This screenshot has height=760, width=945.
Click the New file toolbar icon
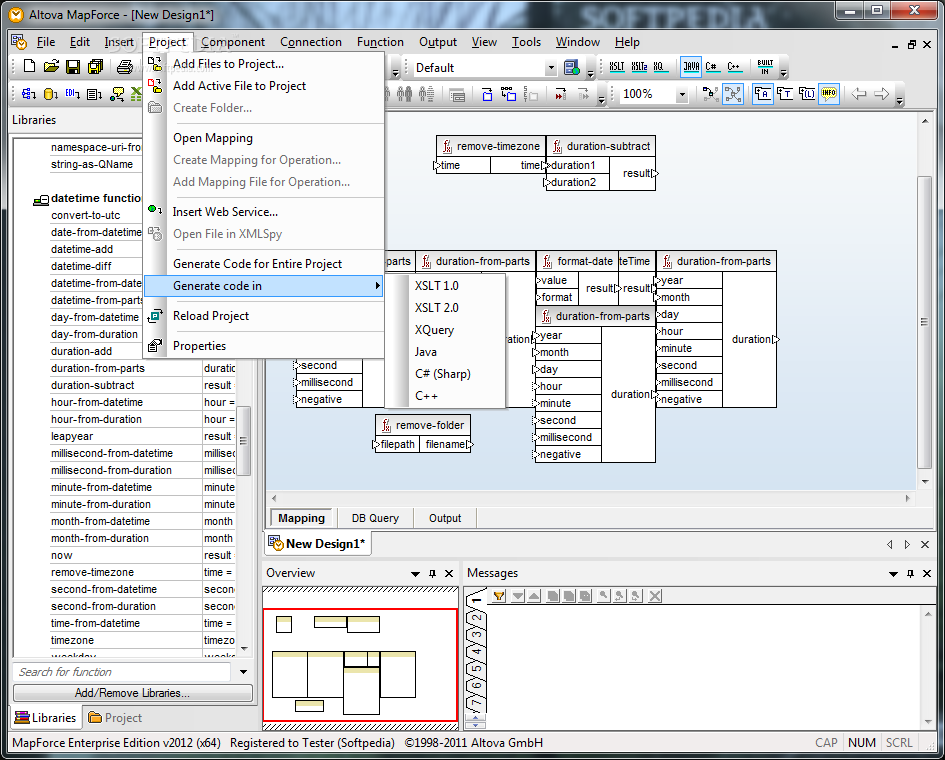click(29, 66)
